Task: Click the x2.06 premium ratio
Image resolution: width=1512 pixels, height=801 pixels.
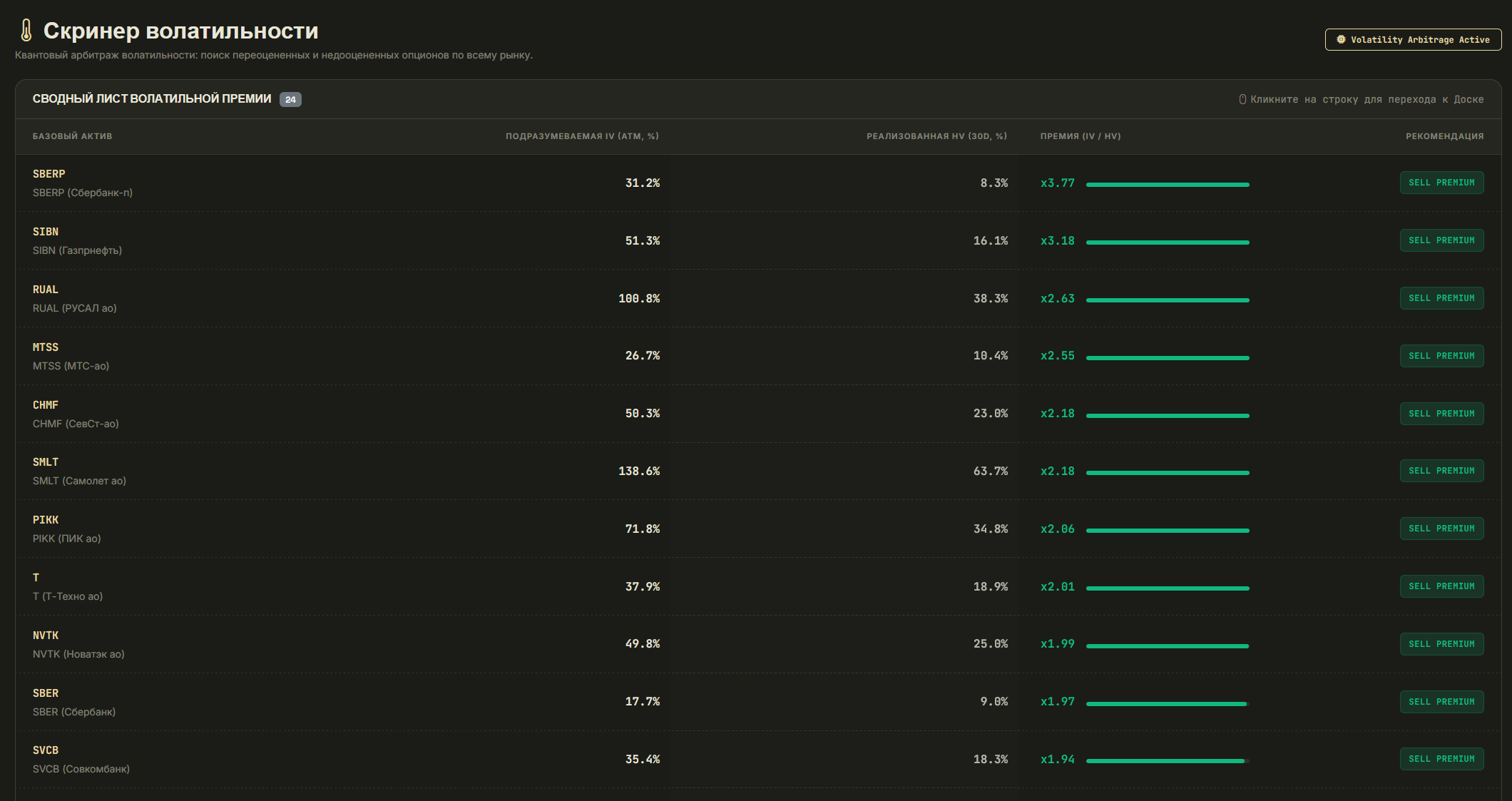Action: [x=1058, y=529]
